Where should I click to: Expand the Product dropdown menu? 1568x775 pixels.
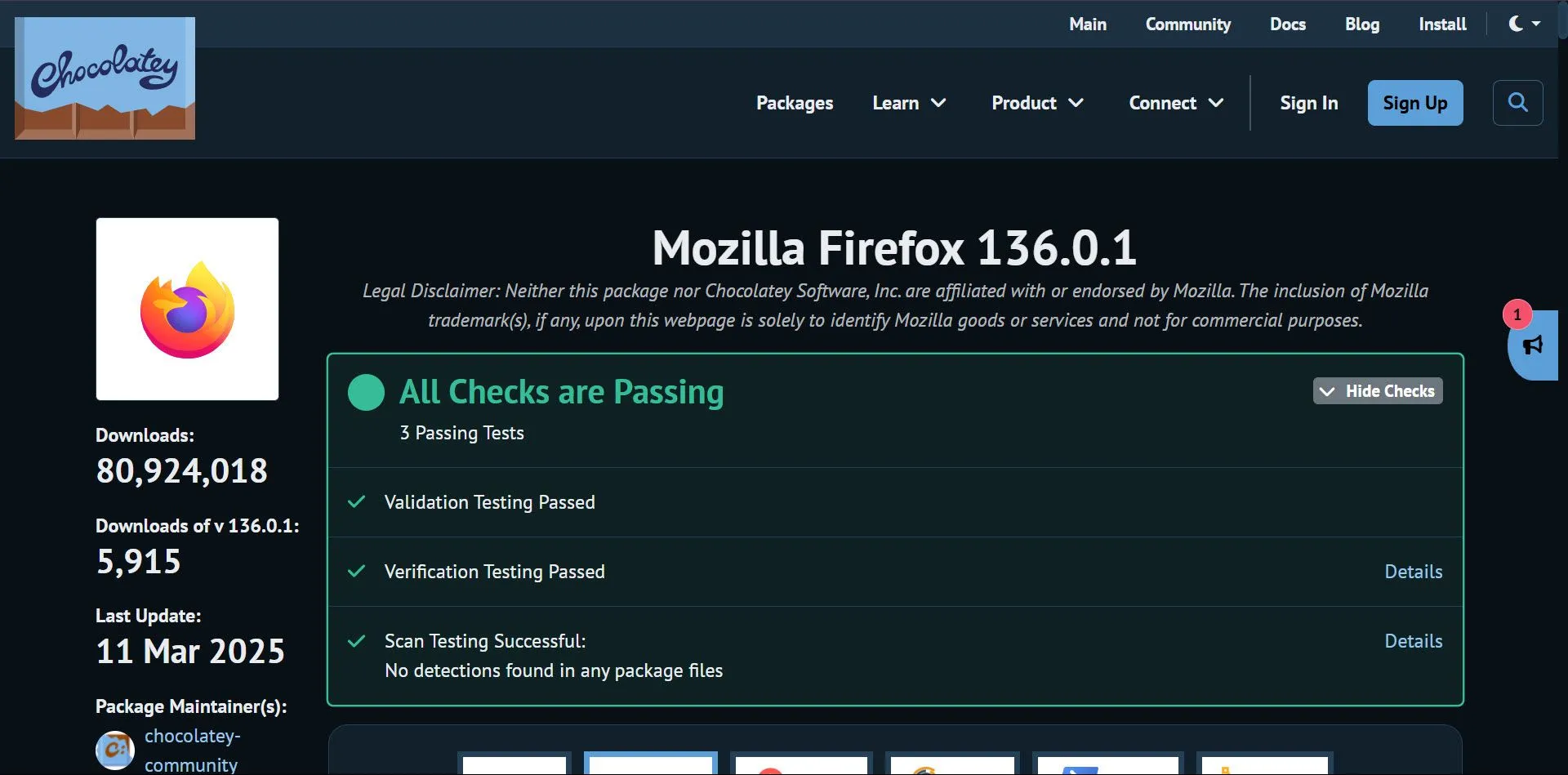point(1037,103)
